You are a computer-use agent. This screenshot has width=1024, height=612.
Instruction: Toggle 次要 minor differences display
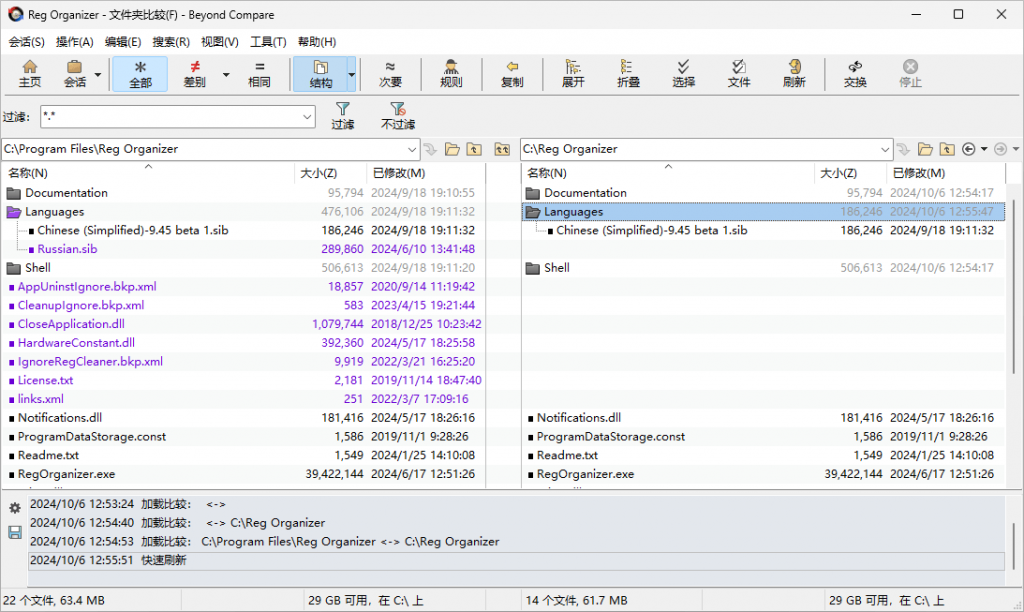click(391, 74)
